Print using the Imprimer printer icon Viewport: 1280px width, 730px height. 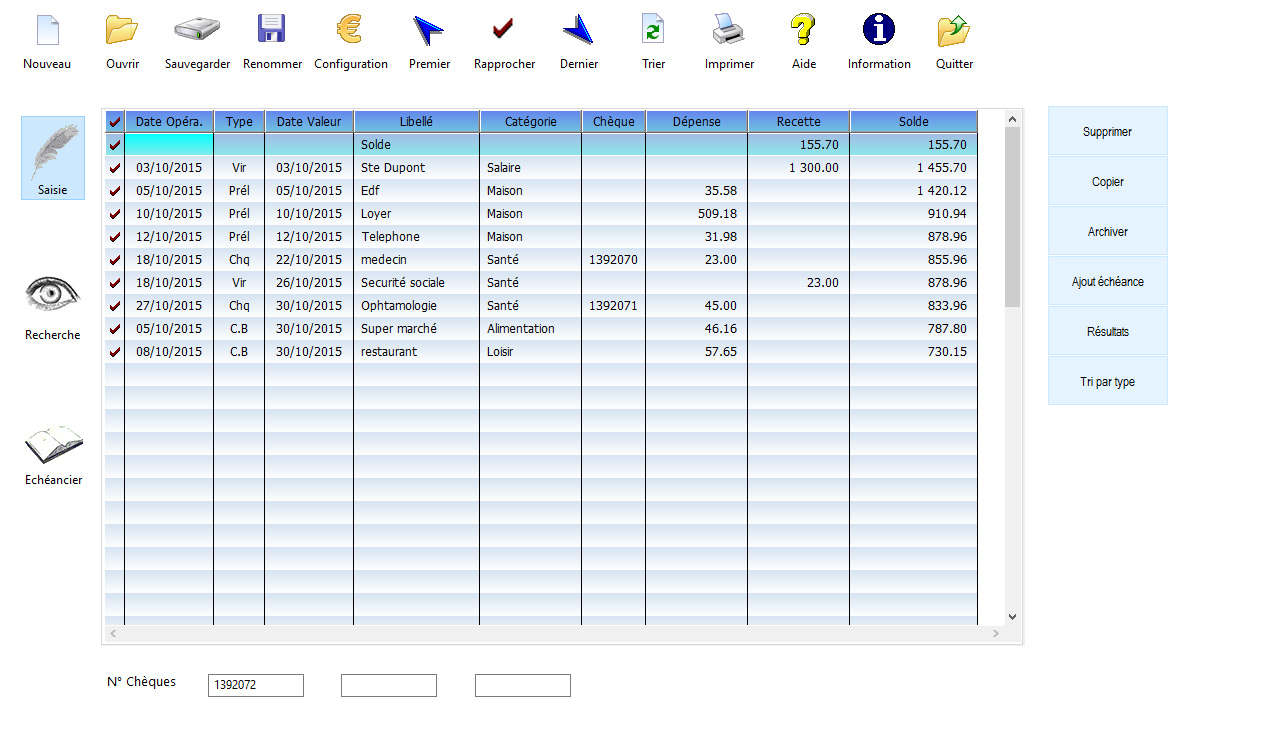click(x=729, y=30)
